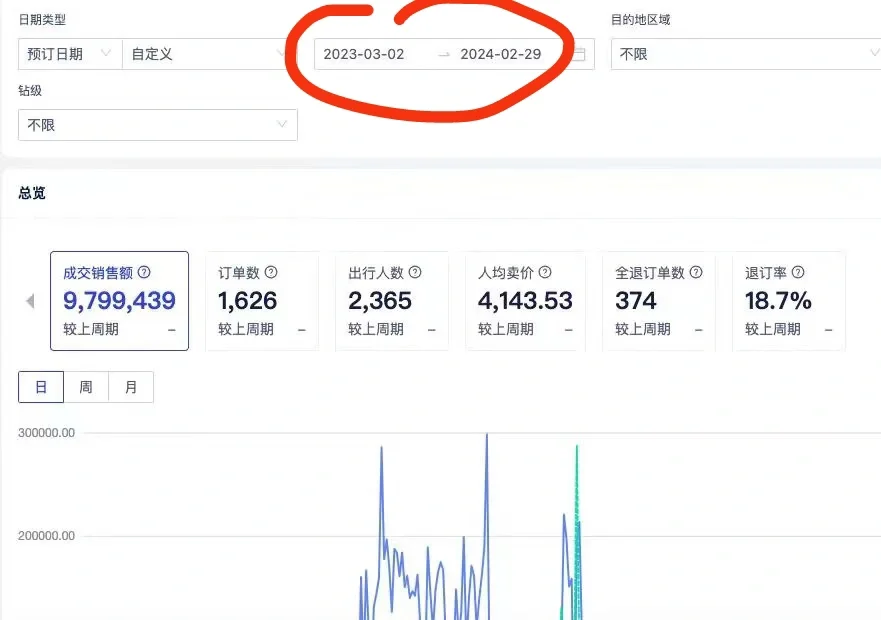The width and height of the screenshot is (881, 620).
Task: Toggle the 订单数 metric card selection
Action: [262, 300]
